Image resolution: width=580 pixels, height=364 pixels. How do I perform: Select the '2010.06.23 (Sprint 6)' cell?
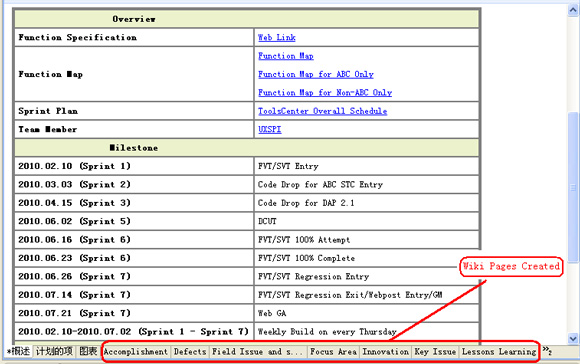pyautogui.click(x=134, y=258)
